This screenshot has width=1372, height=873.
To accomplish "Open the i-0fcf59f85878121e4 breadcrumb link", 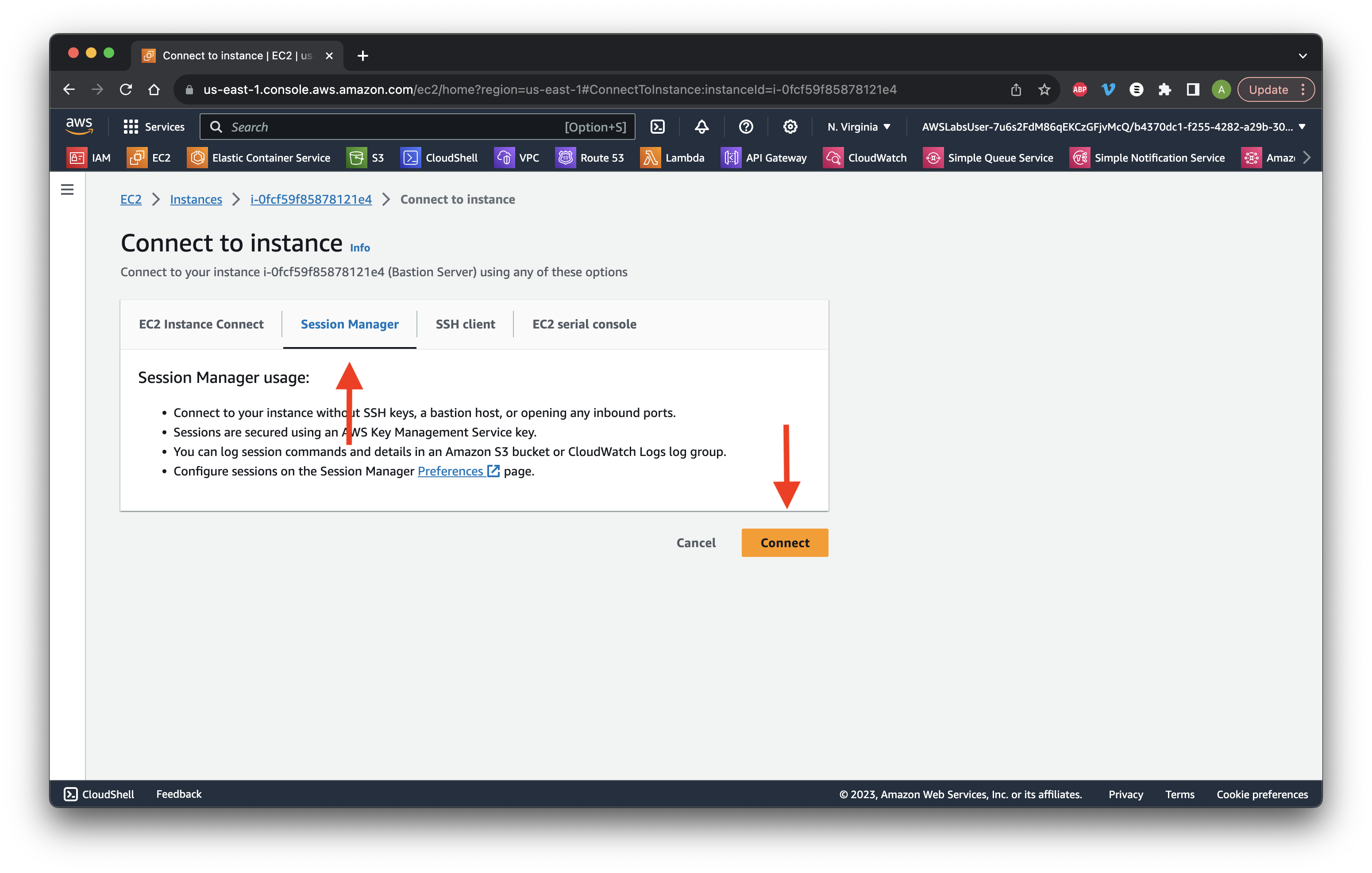I will [311, 199].
